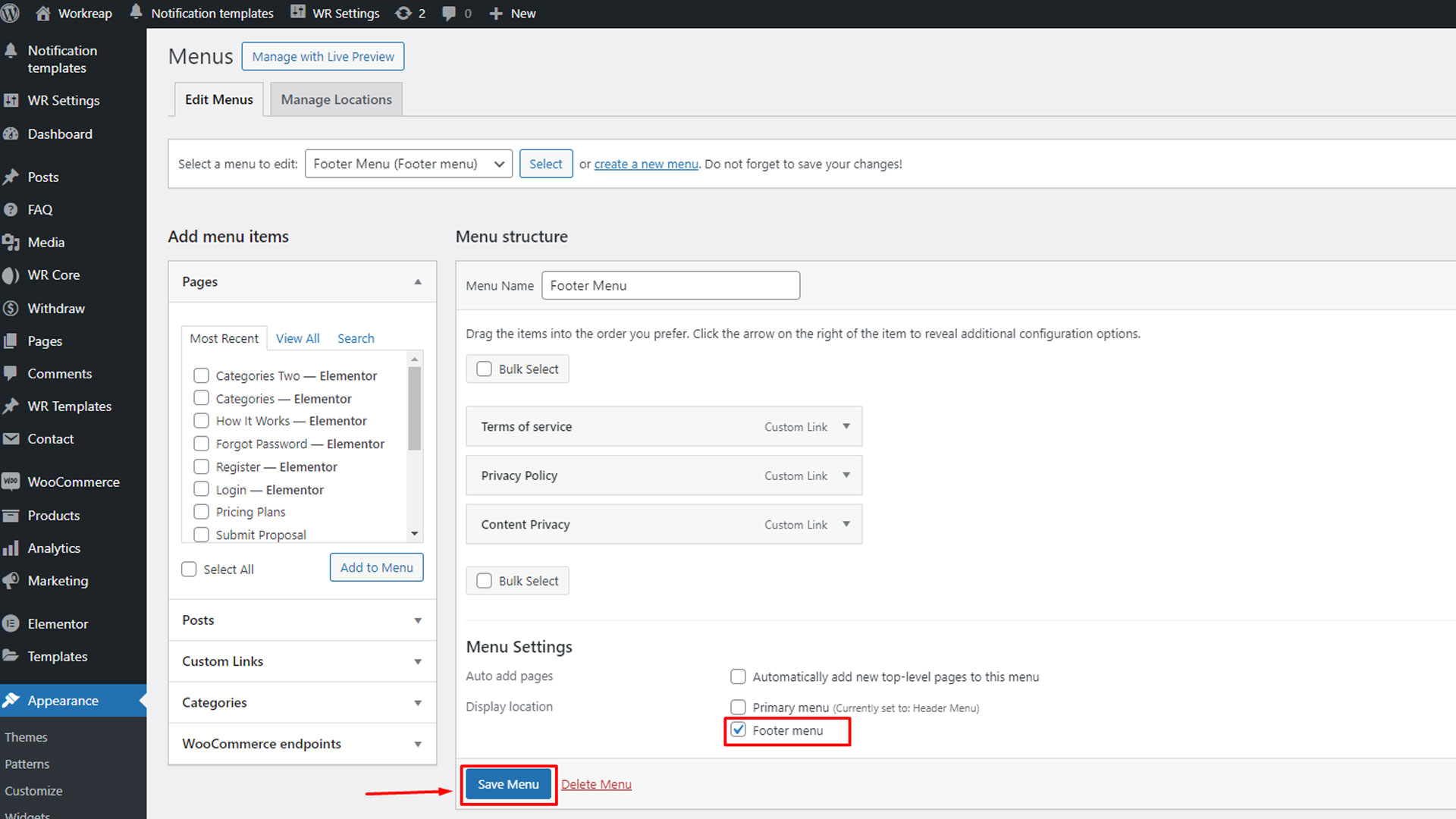Click the Media library icon in sidebar
This screenshot has width=1456, height=819.
click(11, 243)
